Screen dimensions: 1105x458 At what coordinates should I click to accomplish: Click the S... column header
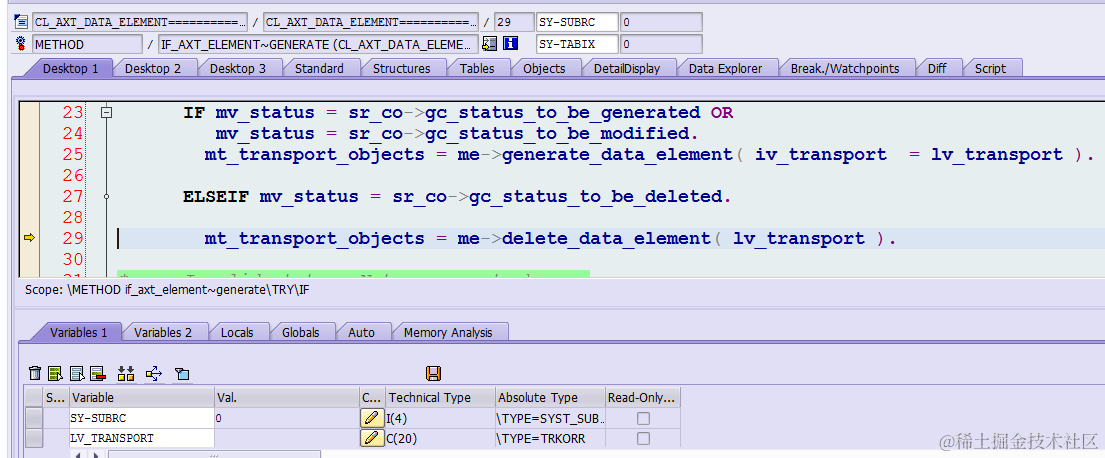tap(56, 397)
